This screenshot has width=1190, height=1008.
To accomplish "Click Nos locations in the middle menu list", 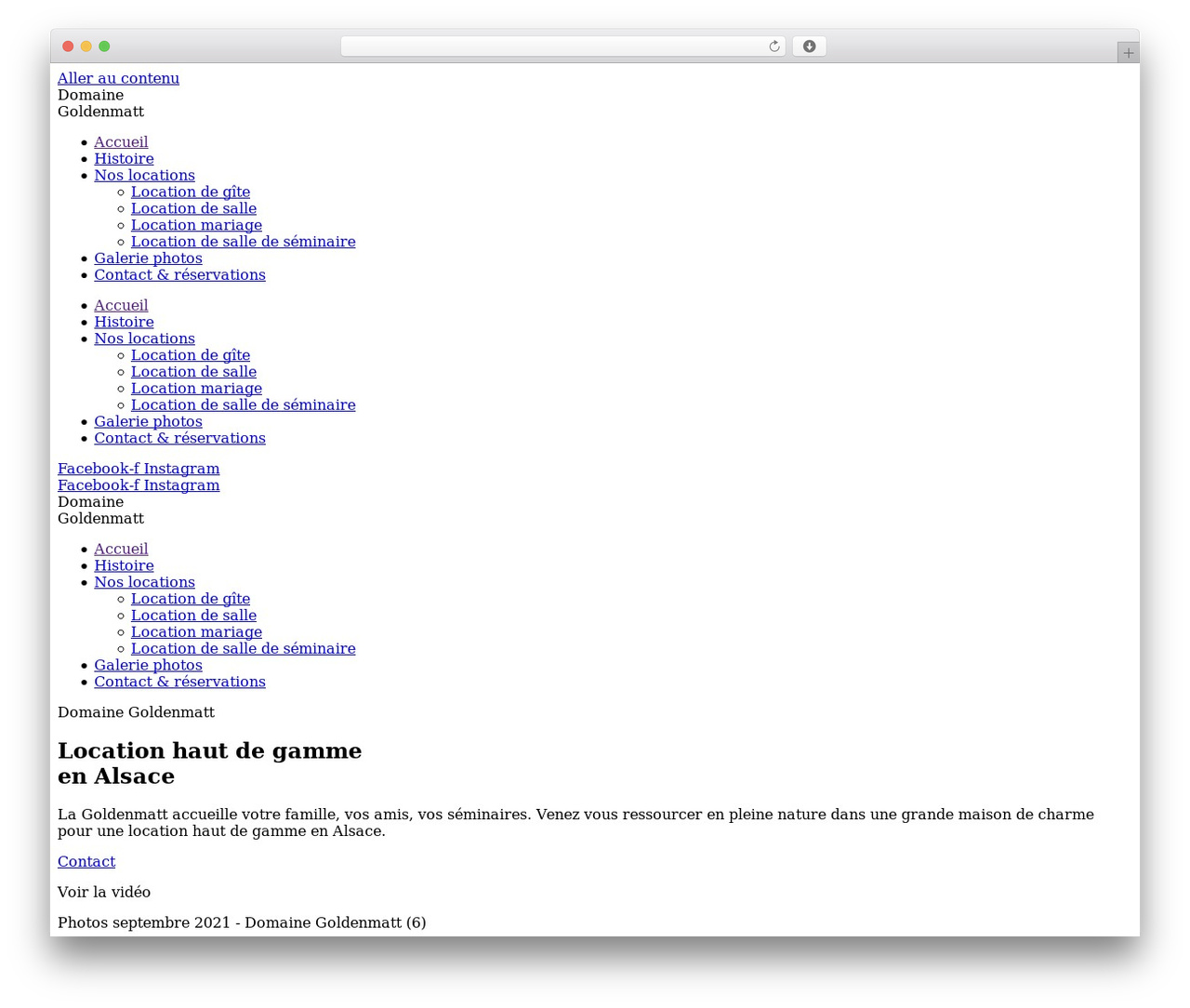I will 144,338.
